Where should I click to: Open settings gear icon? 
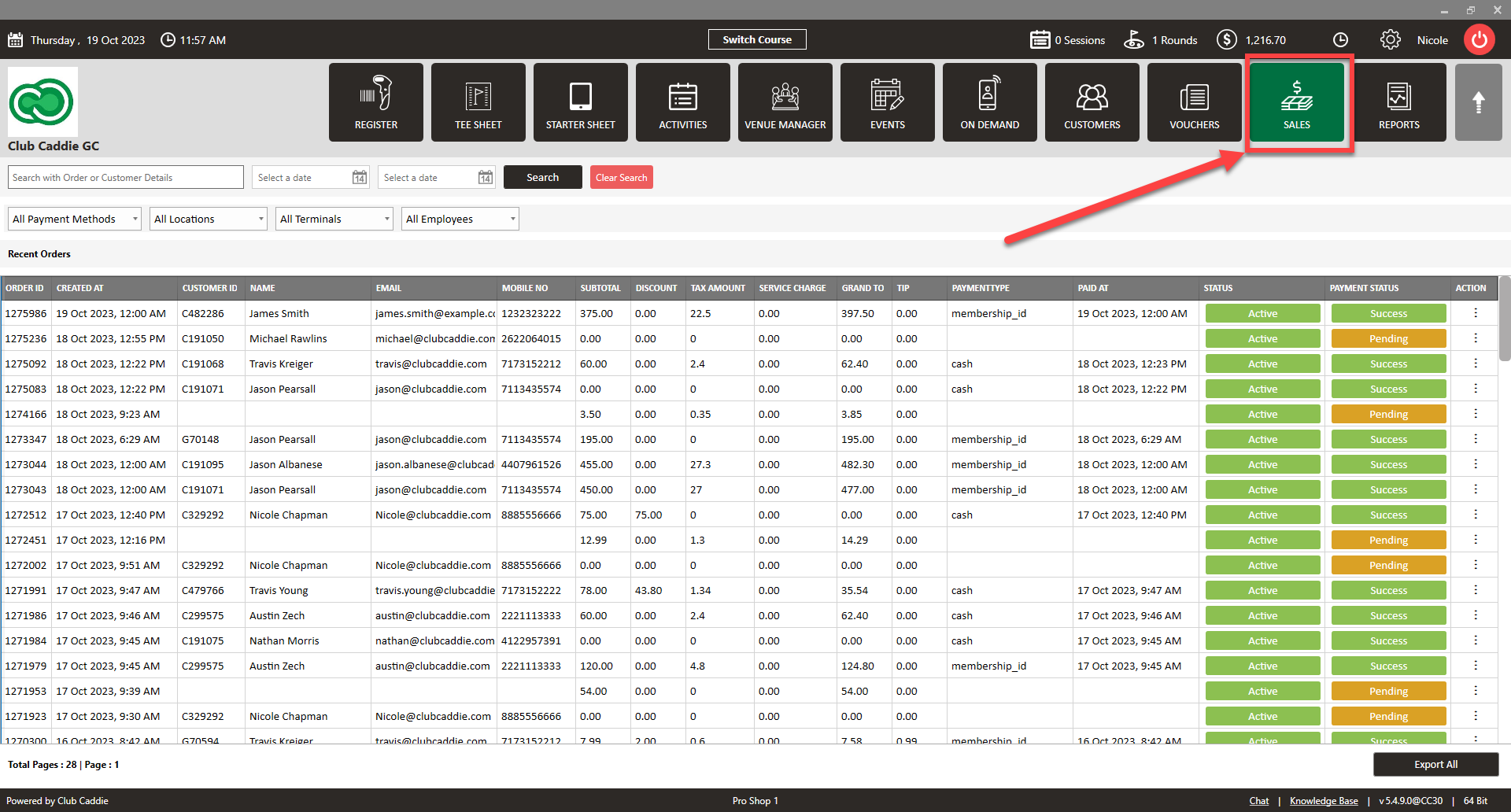1391,40
